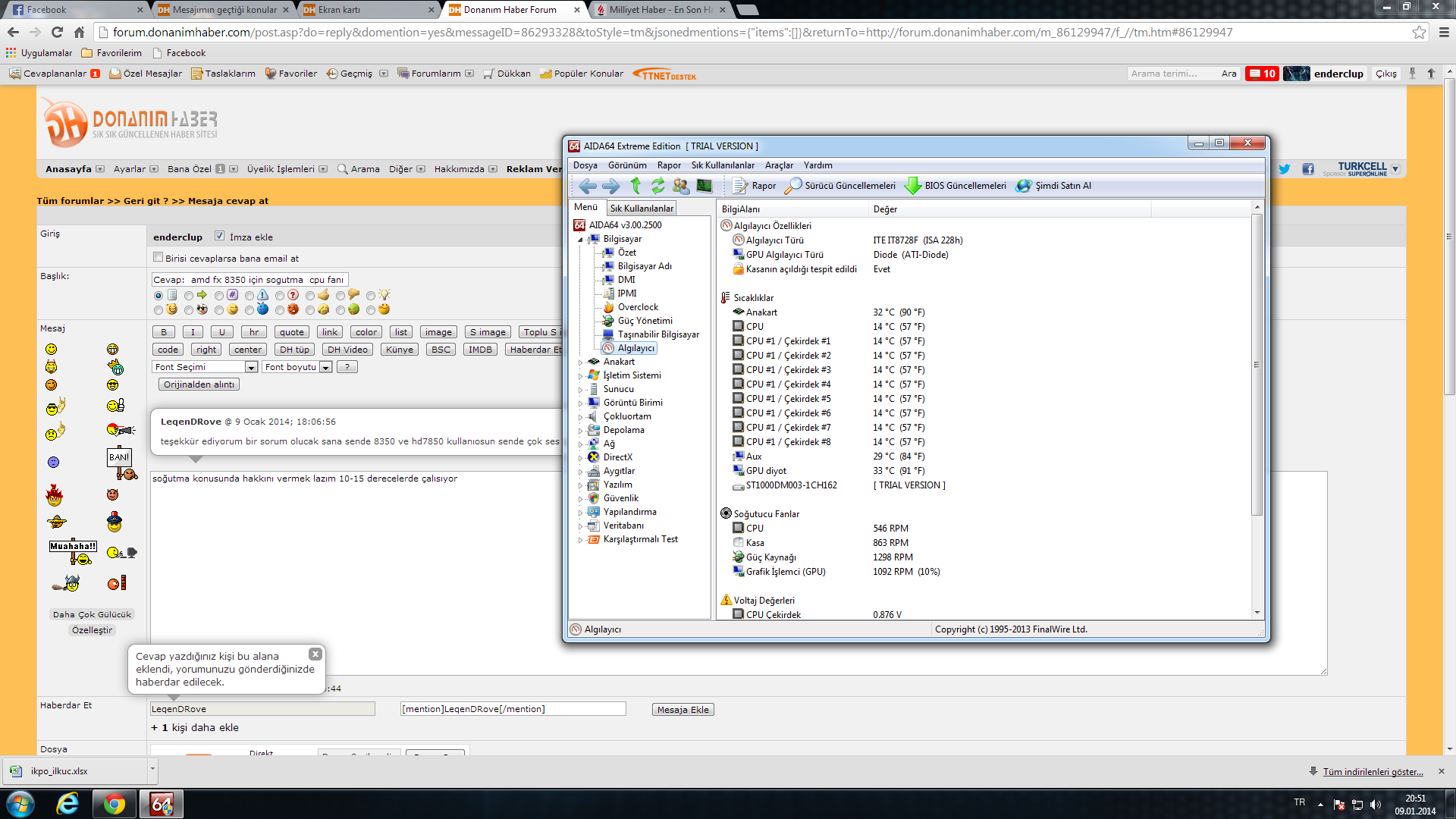The height and width of the screenshot is (819, 1456).
Task: Click the AIDA64 green up-level arrow
Action: coord(635,186)
